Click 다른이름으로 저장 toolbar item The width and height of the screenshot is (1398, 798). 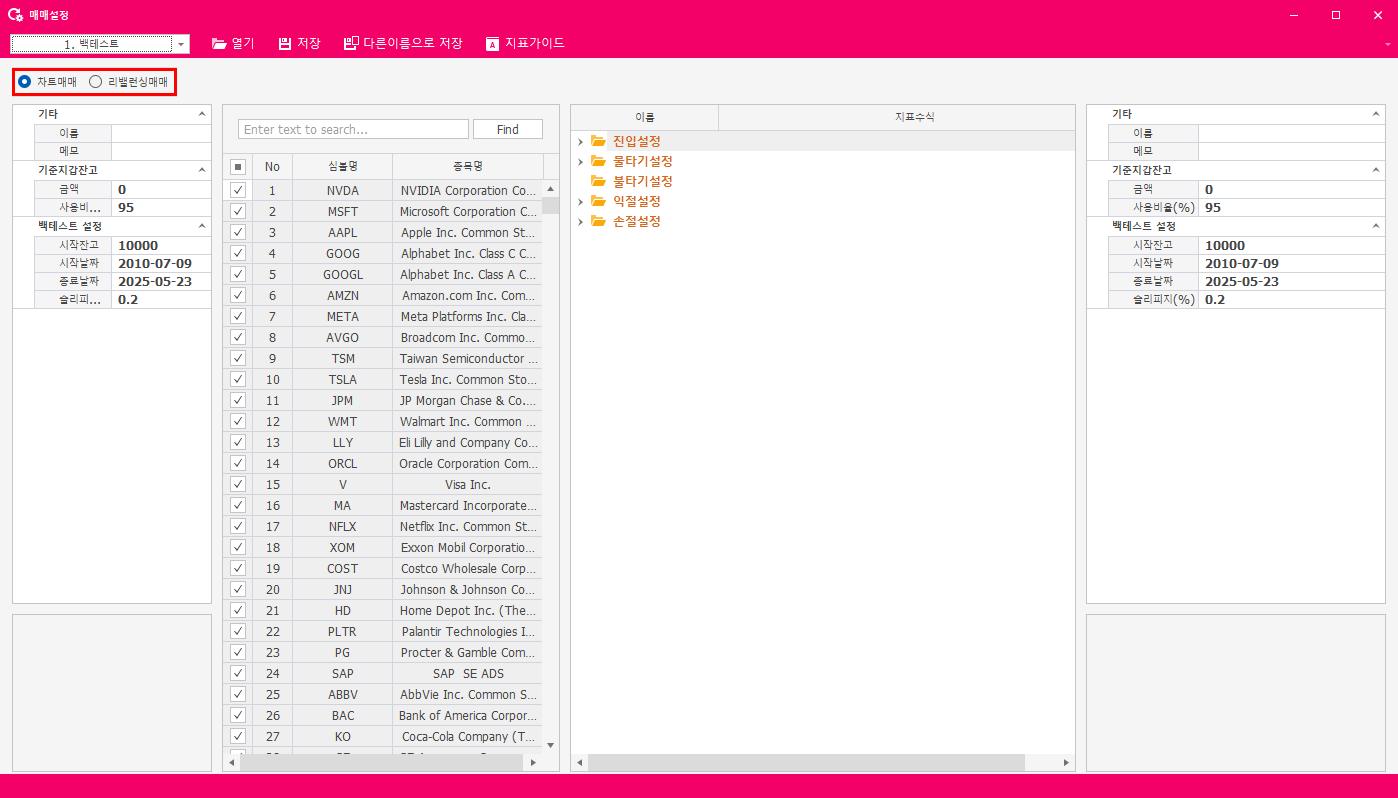click(x=403, y=44)
